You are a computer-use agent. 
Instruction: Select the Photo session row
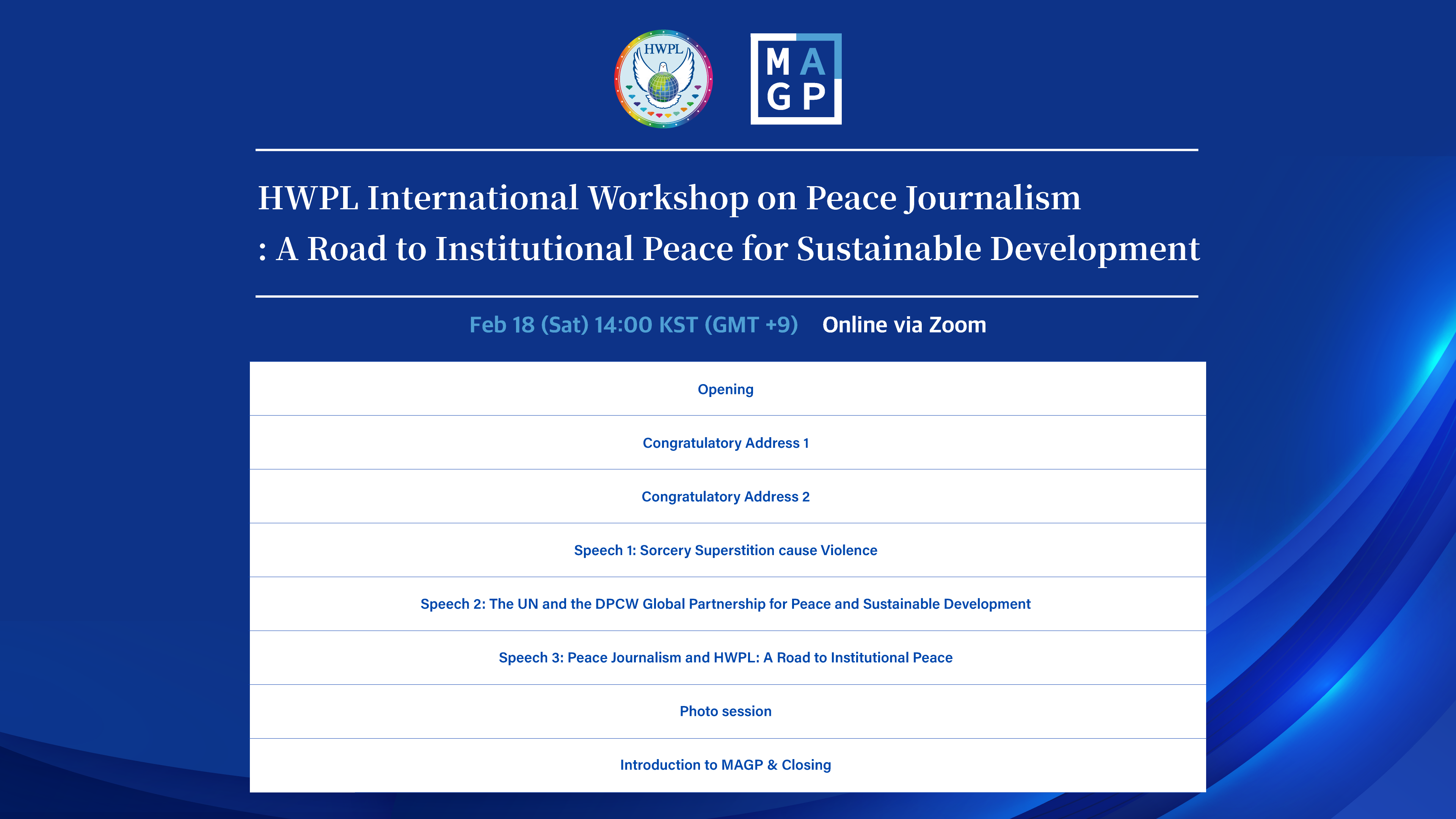(725, 712)
